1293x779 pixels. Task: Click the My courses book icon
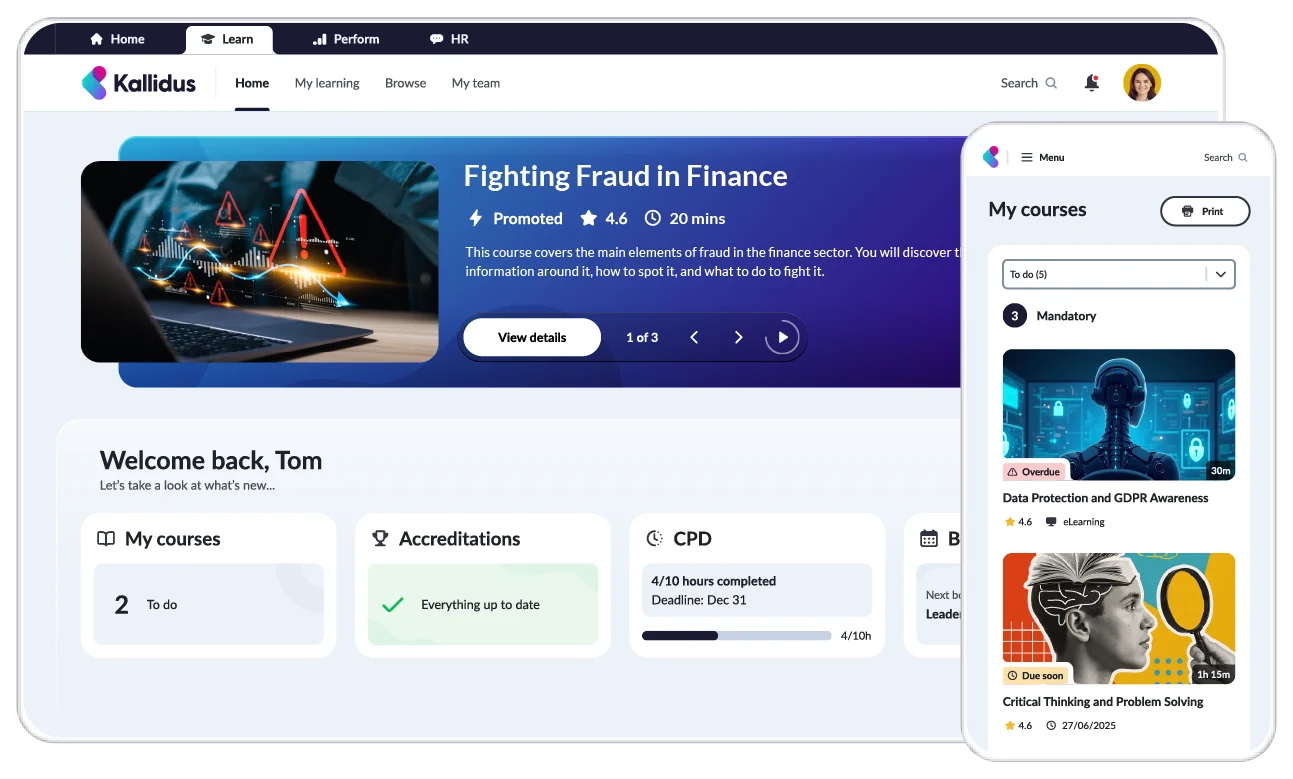106,538
